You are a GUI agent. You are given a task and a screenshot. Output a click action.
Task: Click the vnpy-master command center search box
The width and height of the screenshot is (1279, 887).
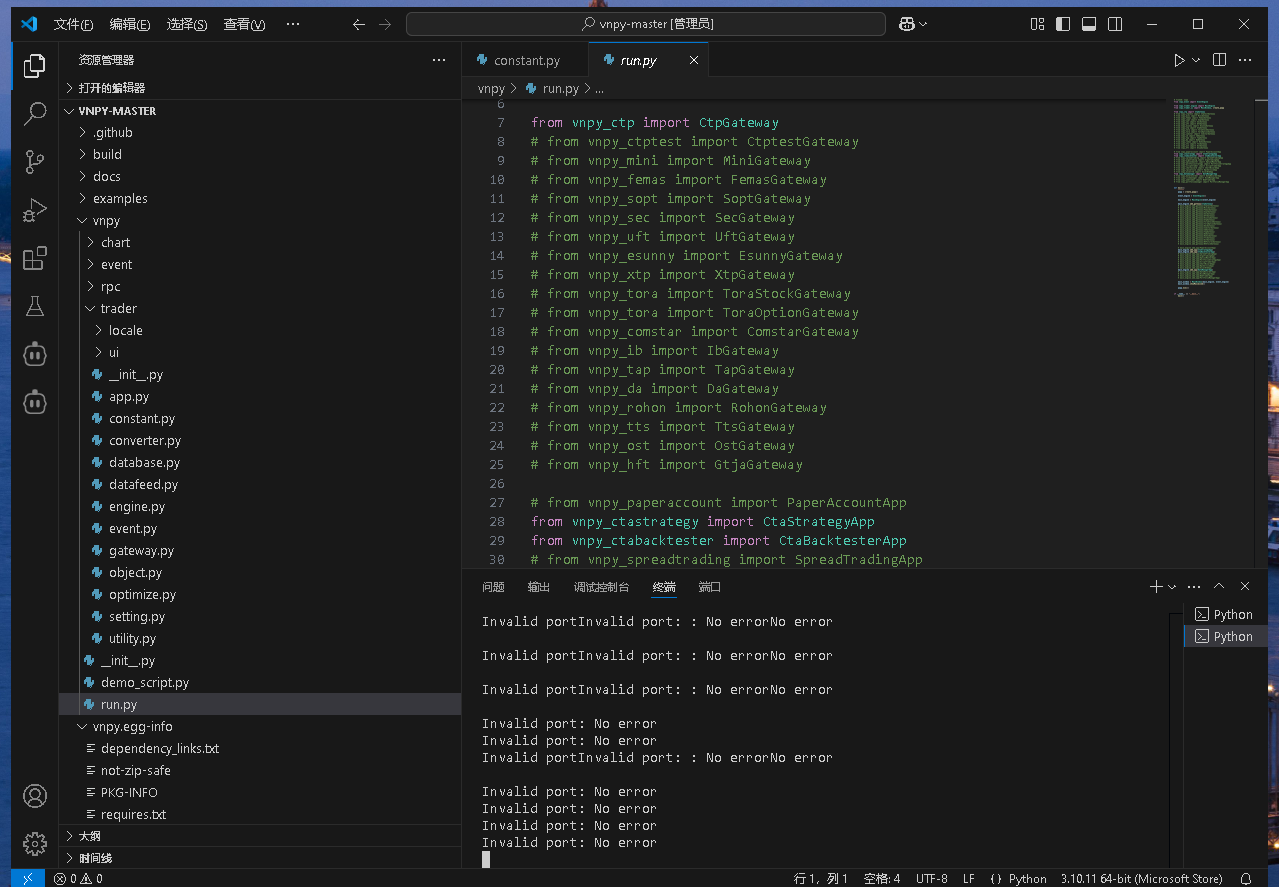[x=646, y=24]
